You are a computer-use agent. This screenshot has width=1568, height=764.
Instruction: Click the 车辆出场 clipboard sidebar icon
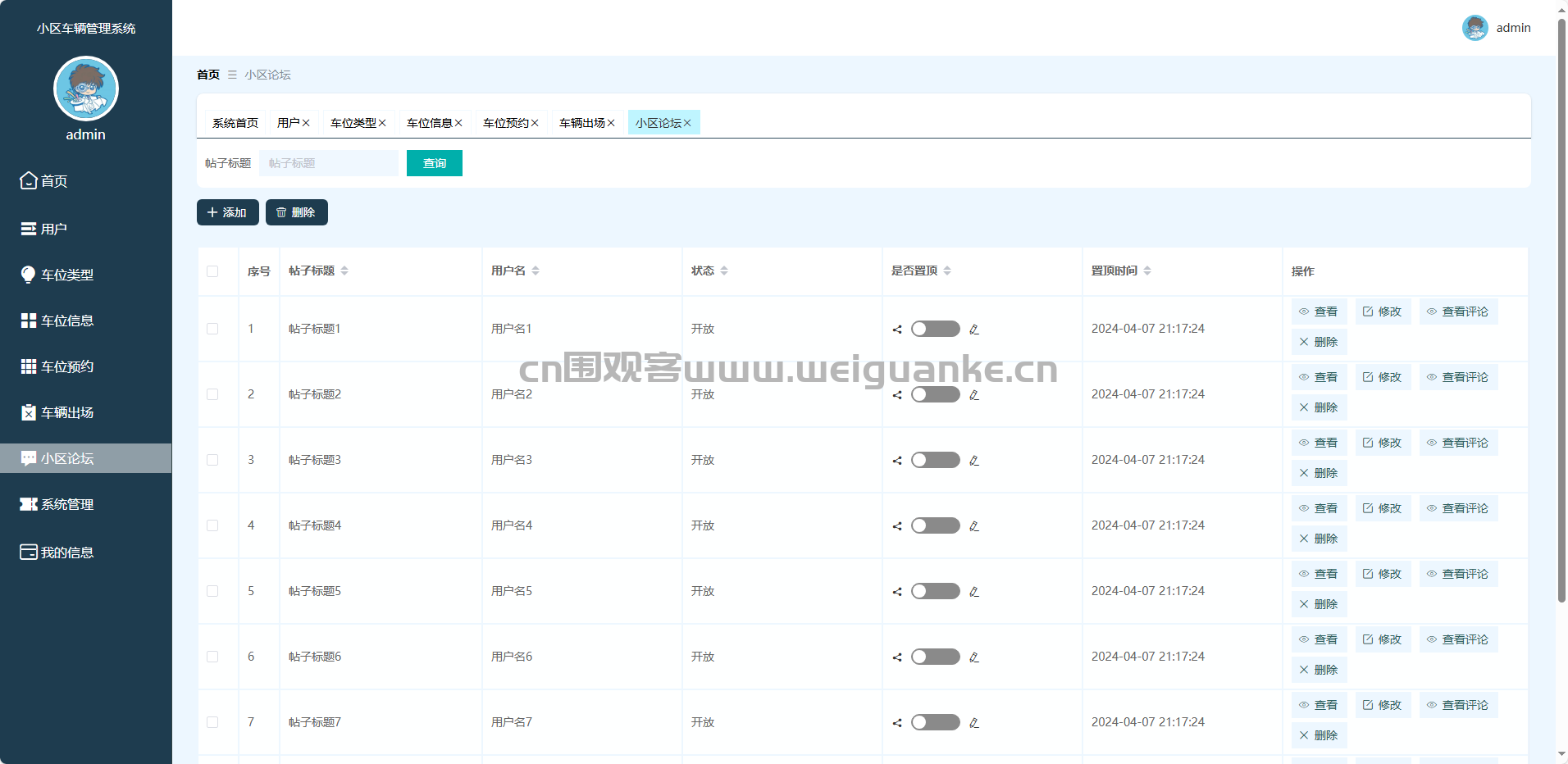(x=29, y=412)
